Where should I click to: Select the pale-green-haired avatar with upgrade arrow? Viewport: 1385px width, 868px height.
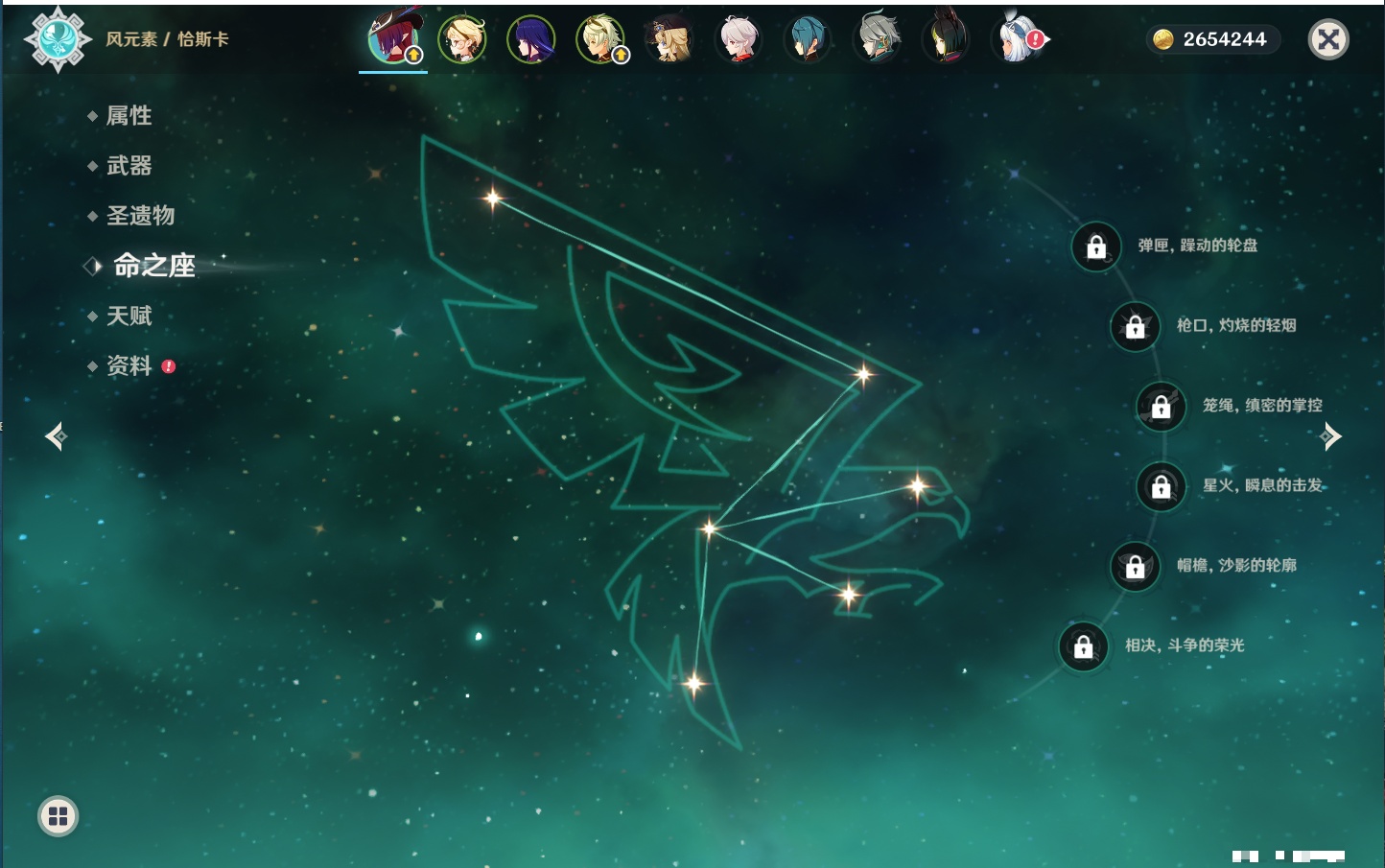click(x=600, y=39)
